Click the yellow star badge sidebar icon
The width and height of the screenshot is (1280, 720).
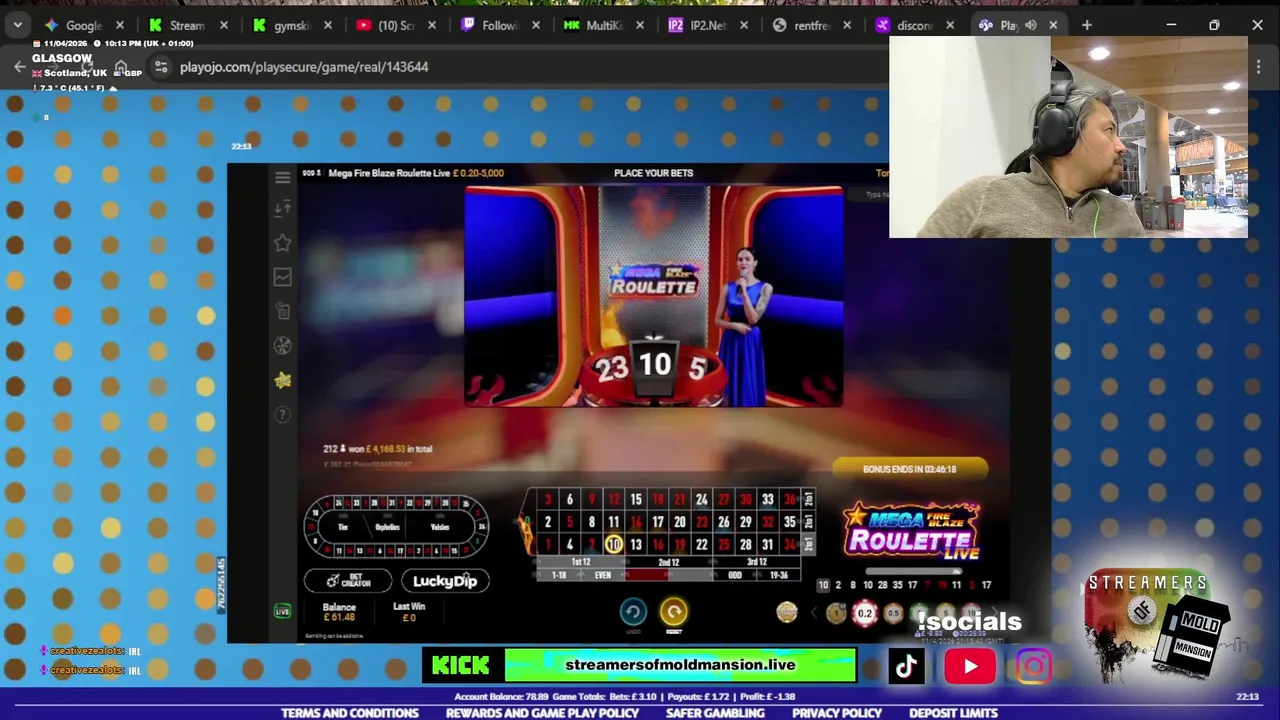(x=283, y=380)
